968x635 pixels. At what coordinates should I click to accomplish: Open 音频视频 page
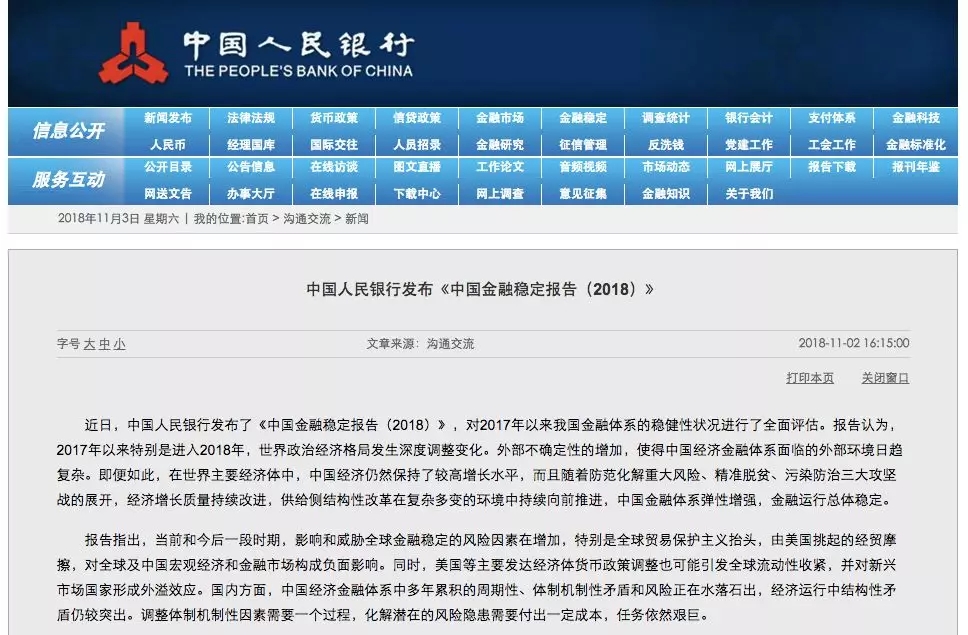pyautogui.click(x=583, y=167)
